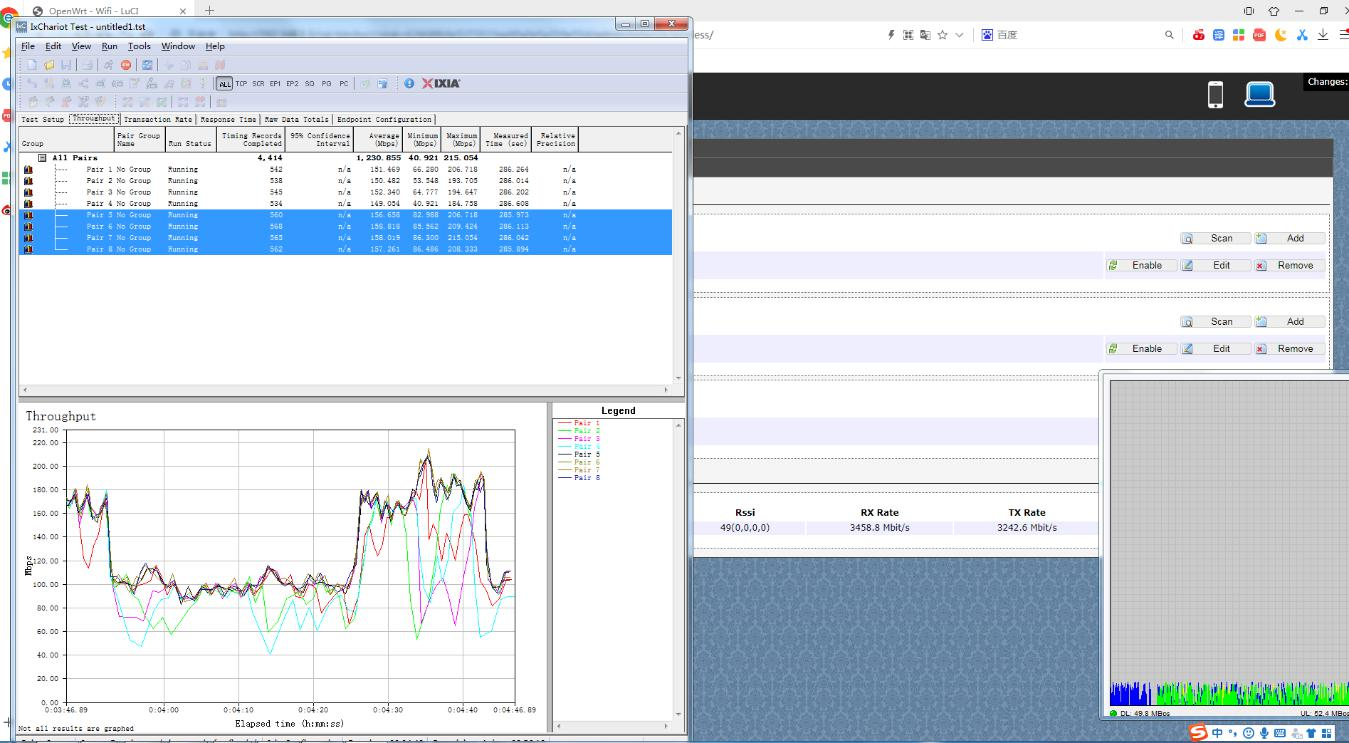Toggle the TCP filter button
Viewport: 1349px width, 743px height.
tap(241, 84)
